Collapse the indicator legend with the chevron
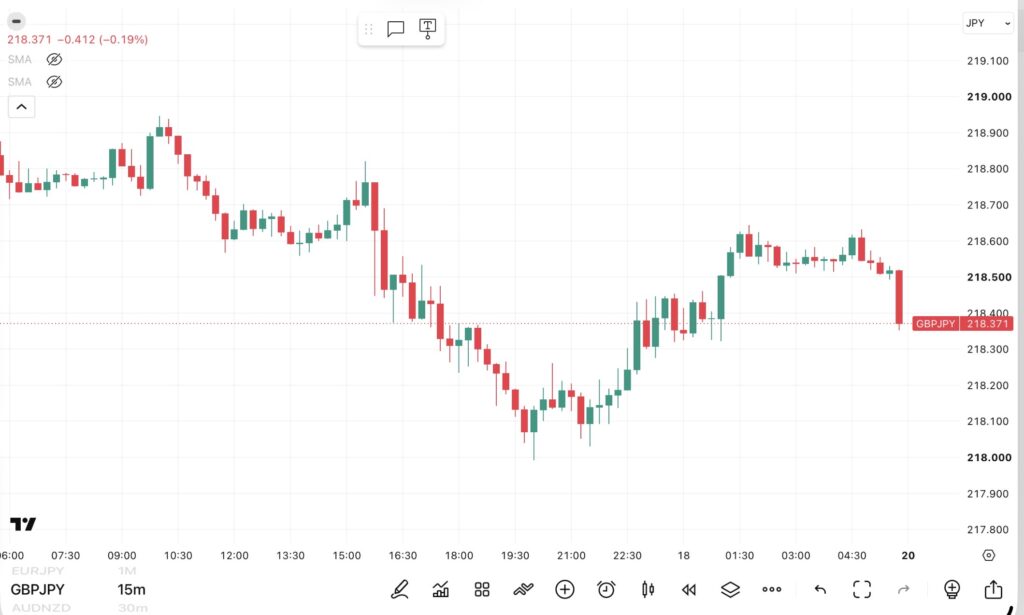The image size is (1024, 615). [x=22, y=106]
